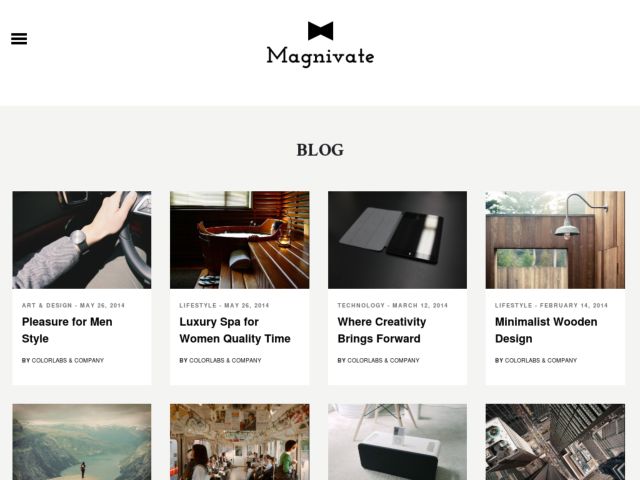Screen dimensions: 640x480
Task: Select Lifestyle category on wooden design post
Action: 513,305
